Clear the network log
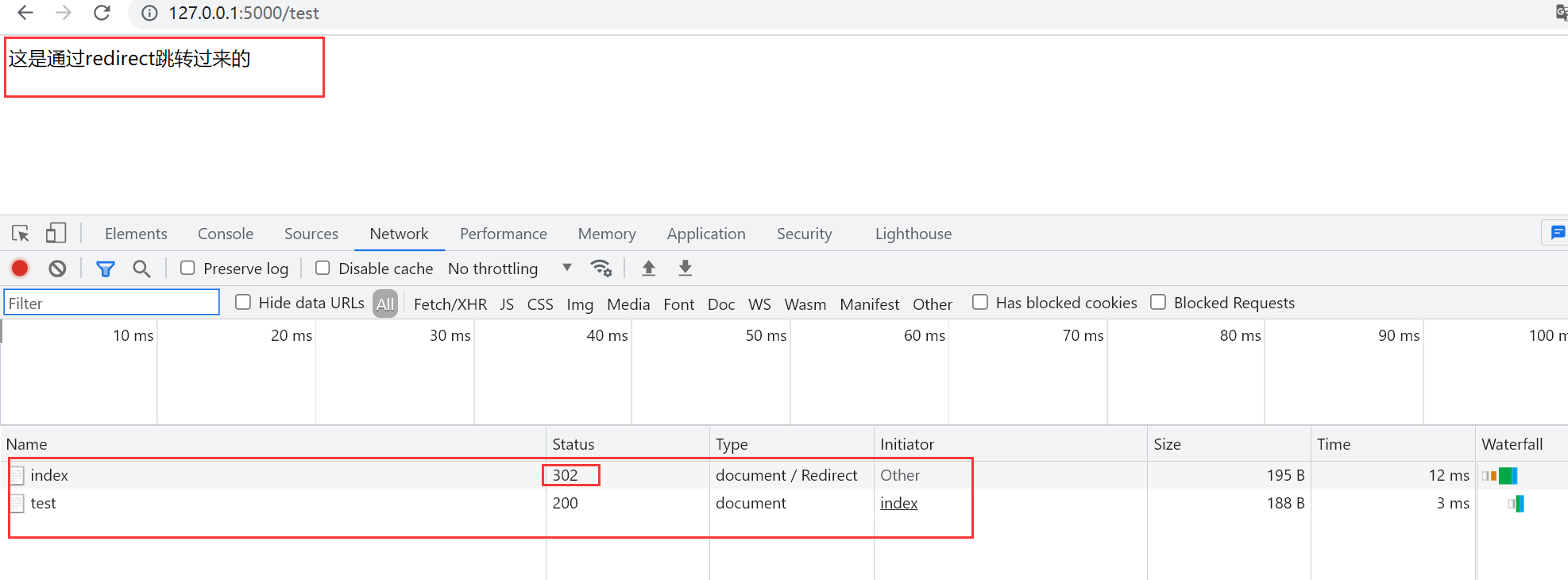This screenshot has width=1568, height=580. [x=57, y=269]
